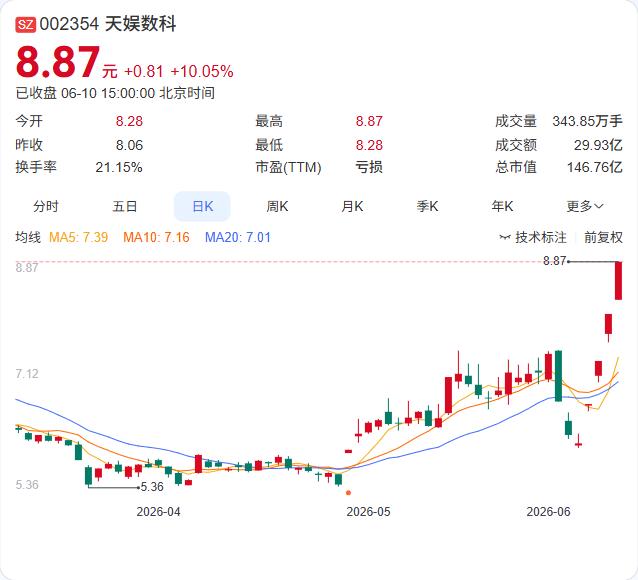Click the 2026-04 date axis label

click(x=158, y=512)
